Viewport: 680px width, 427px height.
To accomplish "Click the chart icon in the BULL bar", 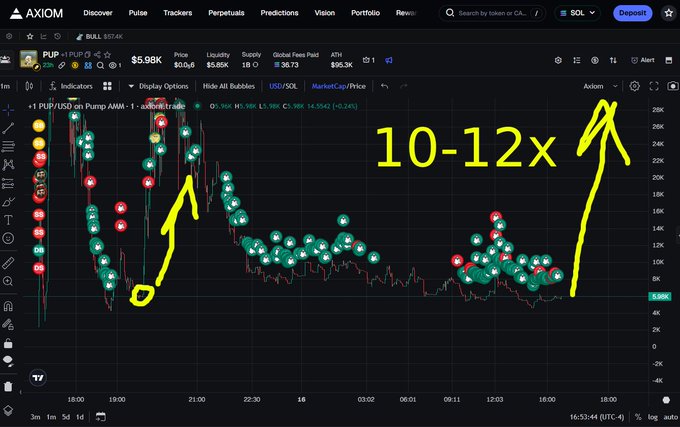I will 43,36.
